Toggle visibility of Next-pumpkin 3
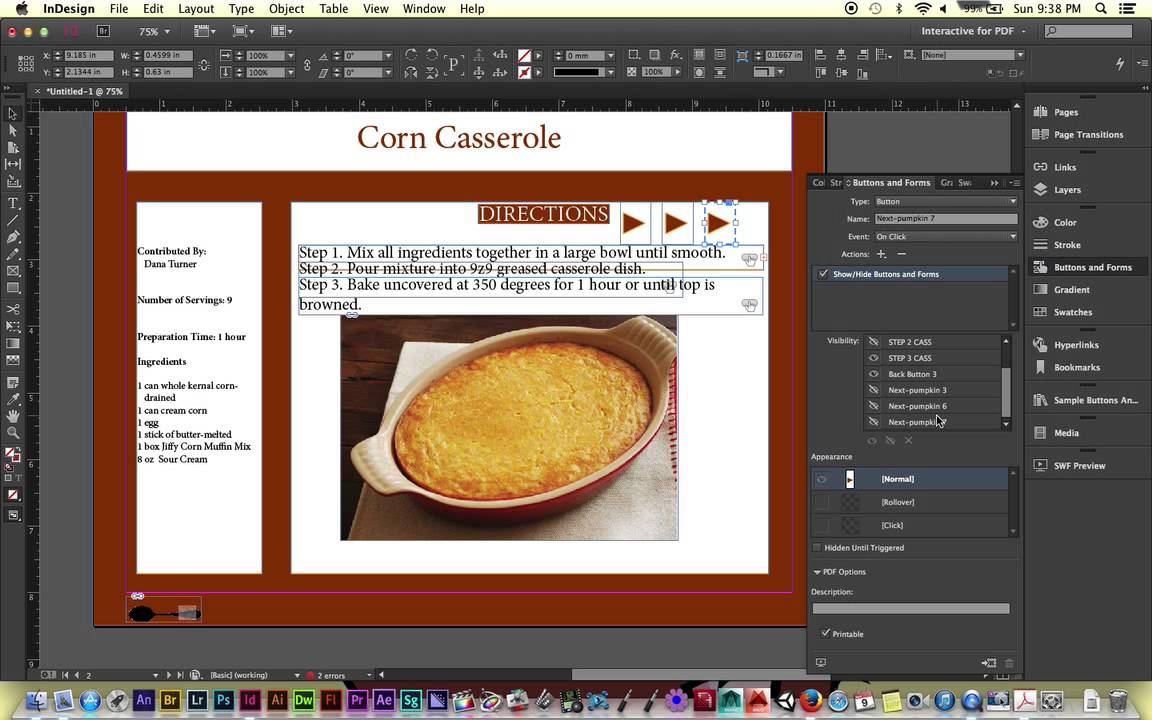 (873, 390)
